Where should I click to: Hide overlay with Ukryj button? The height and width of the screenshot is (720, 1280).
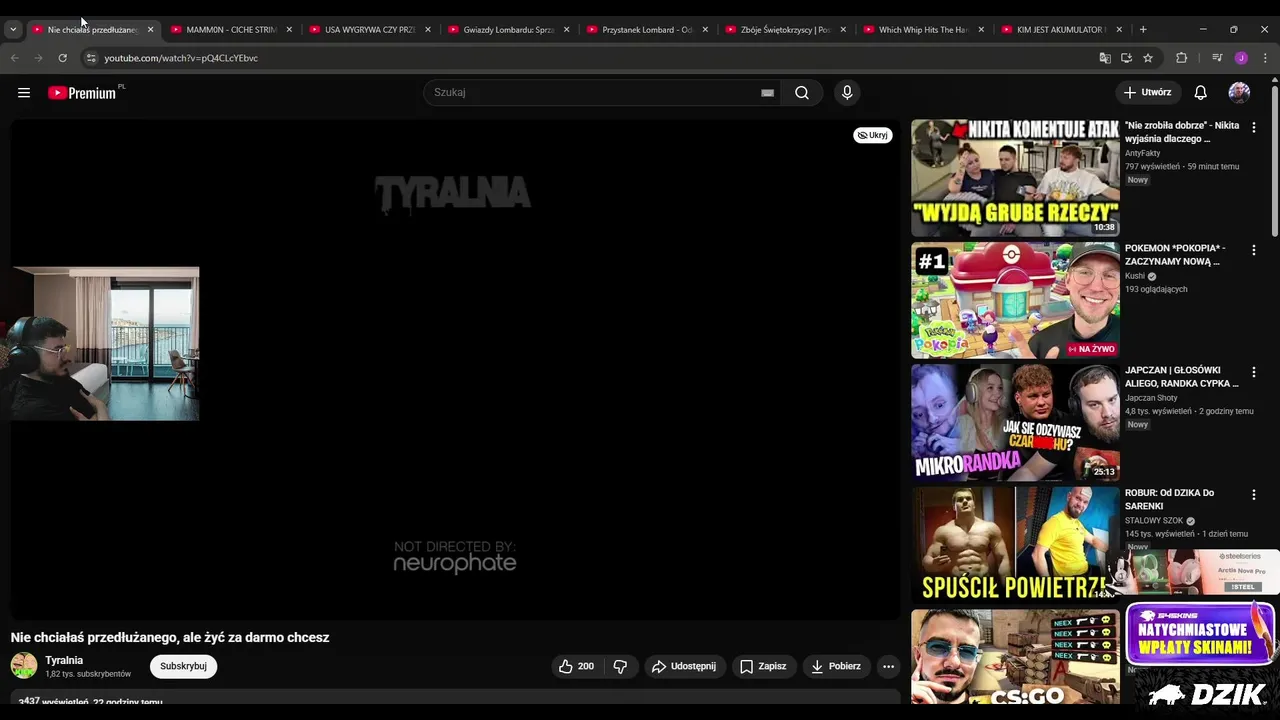coord(872,135)
